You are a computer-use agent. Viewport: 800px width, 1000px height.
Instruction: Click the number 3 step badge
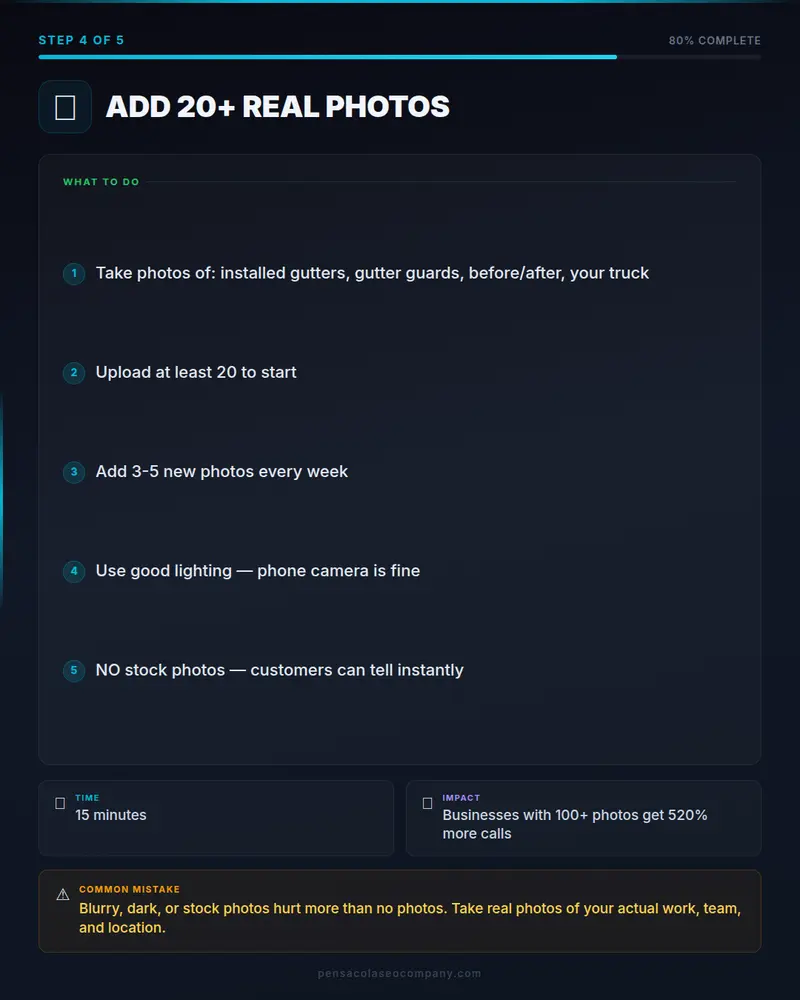(x=74, y=472)
